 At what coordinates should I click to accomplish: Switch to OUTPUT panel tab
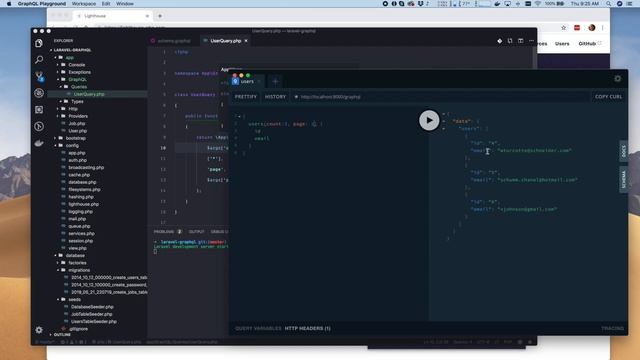196,232
